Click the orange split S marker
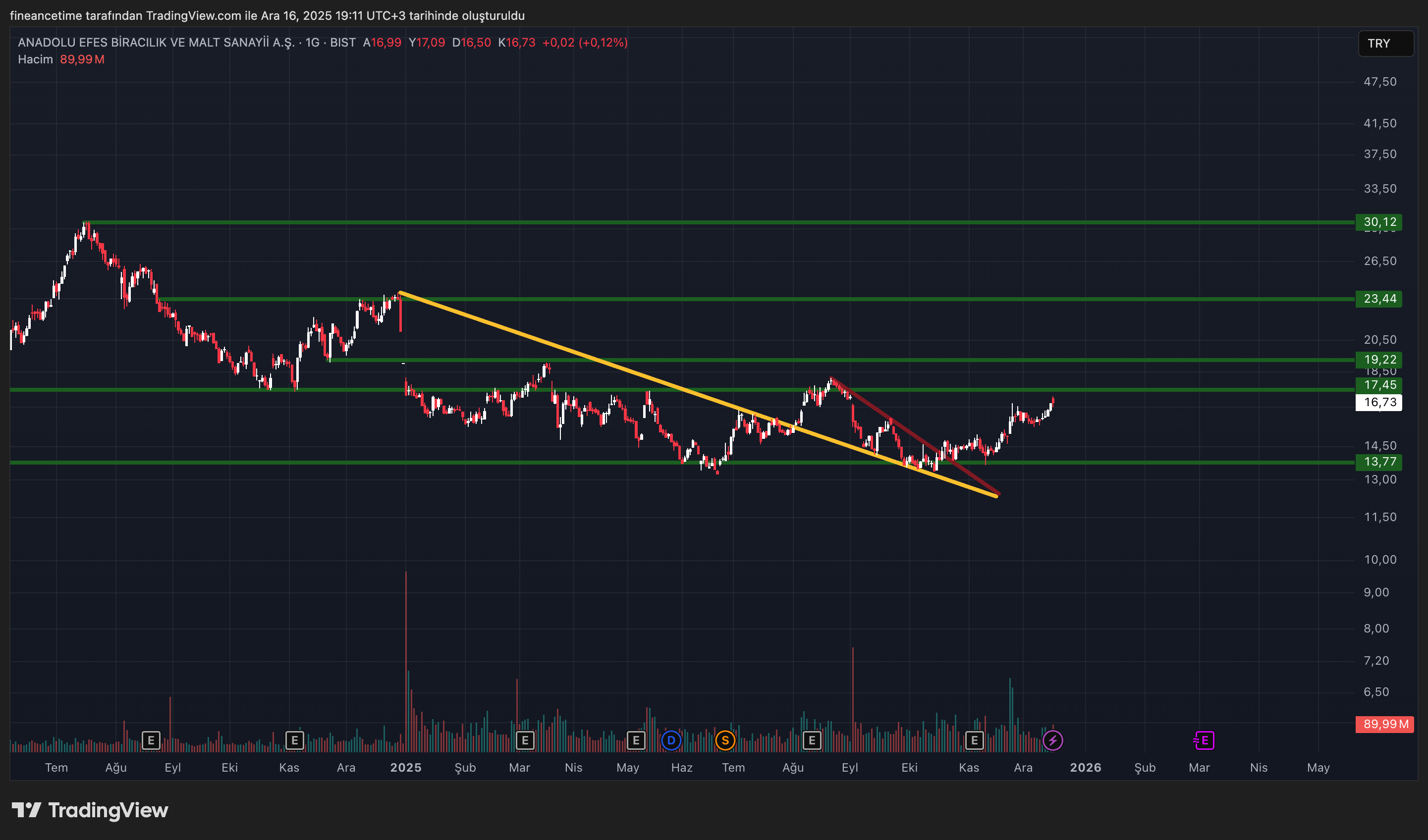 coord(725,740)
